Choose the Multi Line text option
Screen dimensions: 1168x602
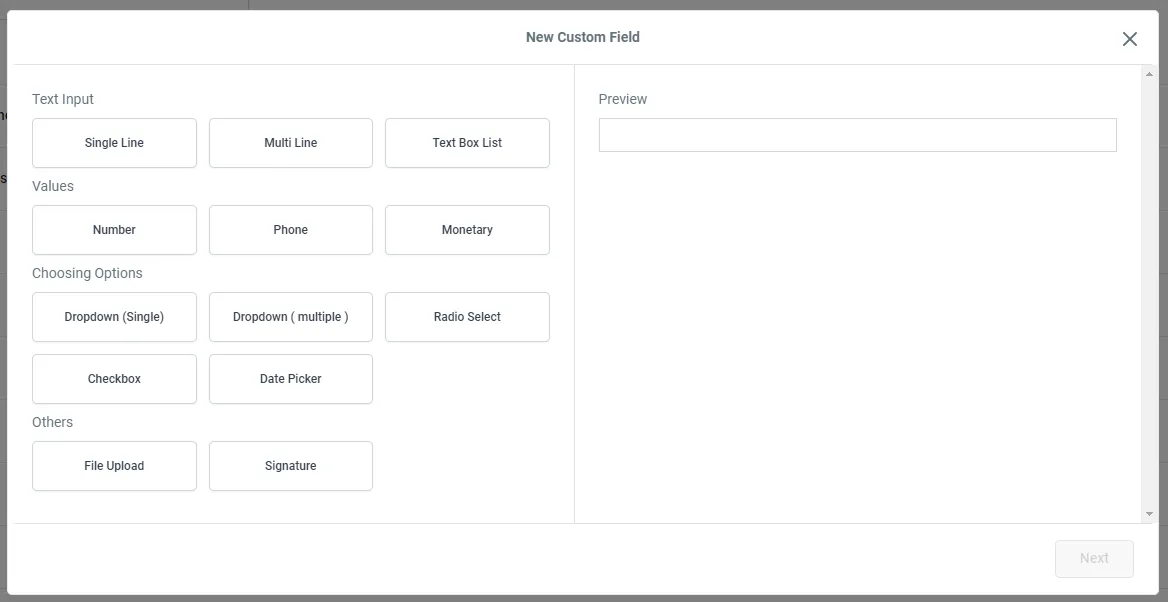pyautogui.click(x=290, y=143)
